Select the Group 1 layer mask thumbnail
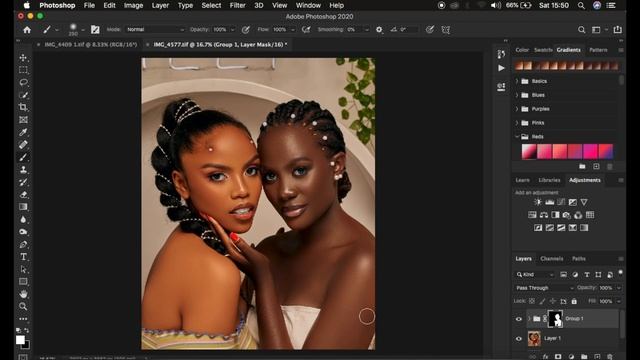Screen dimensions: 640x360 tap(556, 319)
